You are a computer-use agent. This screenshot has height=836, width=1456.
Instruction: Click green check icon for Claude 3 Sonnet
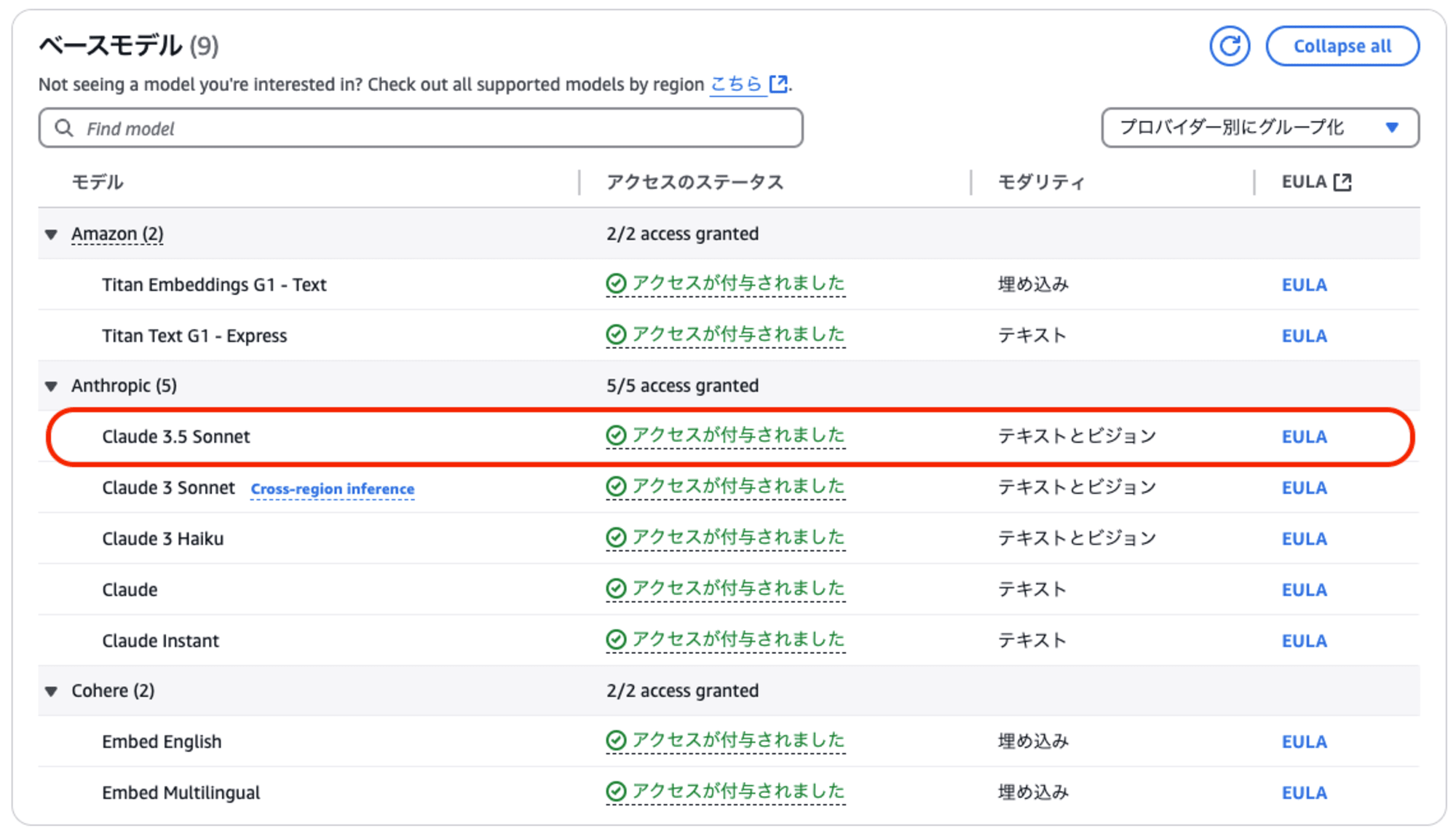pos(616,486)
